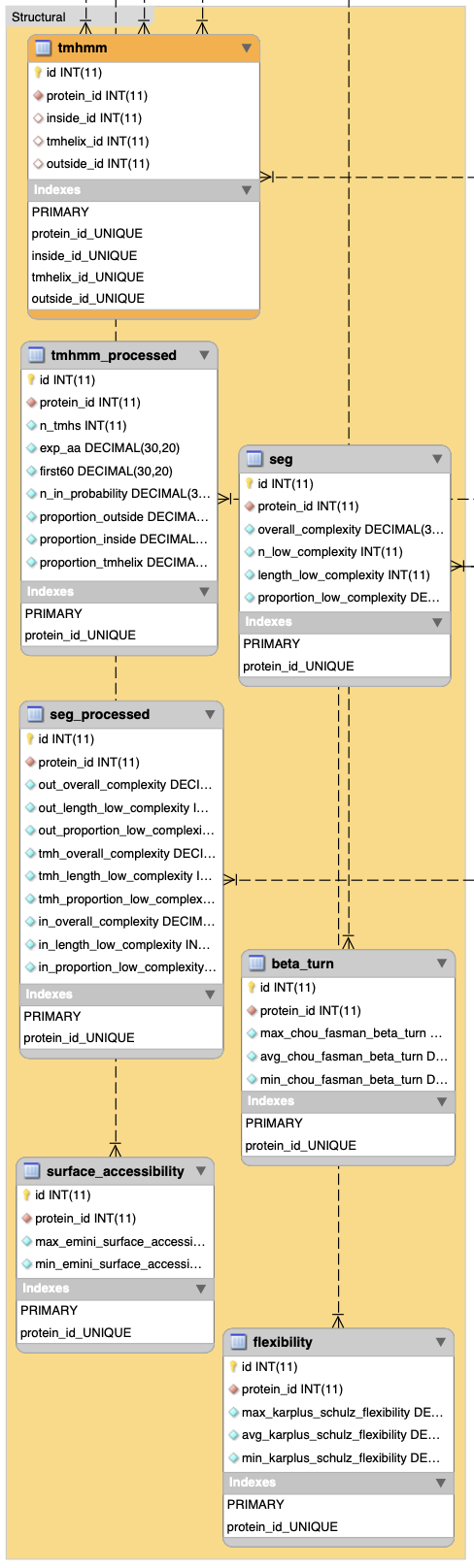This screenshot has width=474, height=1568.
Task: Collapse the flexibility table columns
Action: click(440, 1342)
